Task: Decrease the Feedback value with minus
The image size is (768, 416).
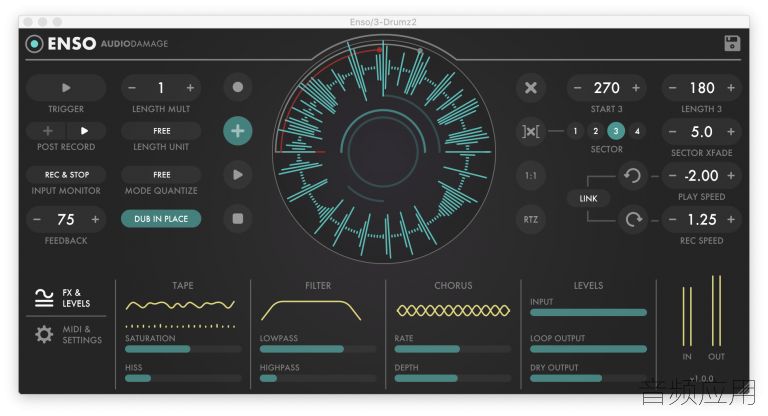Action: (37, 219)
